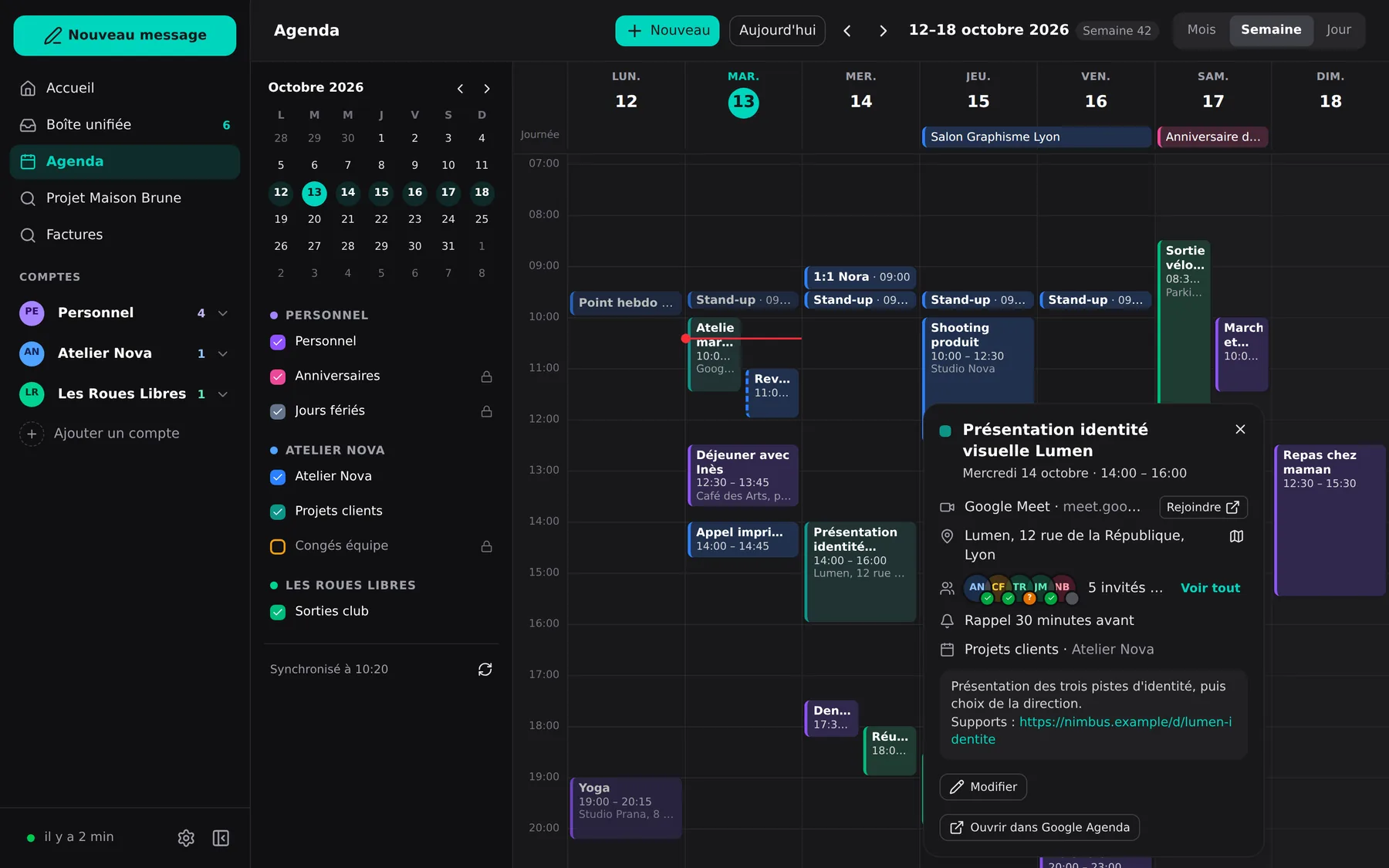Click the reminder bell icon
Viewport: 1389px width, 868px height.
(947, 620)
